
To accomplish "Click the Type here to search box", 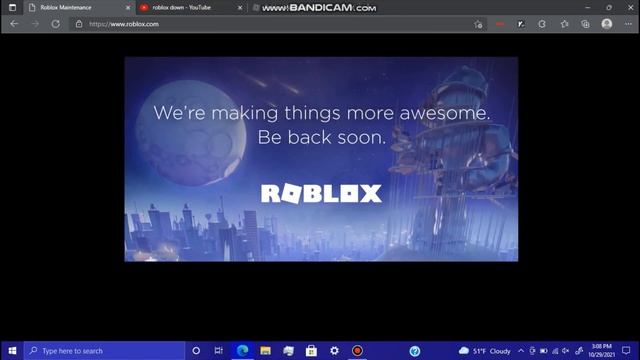I will 104,351.
